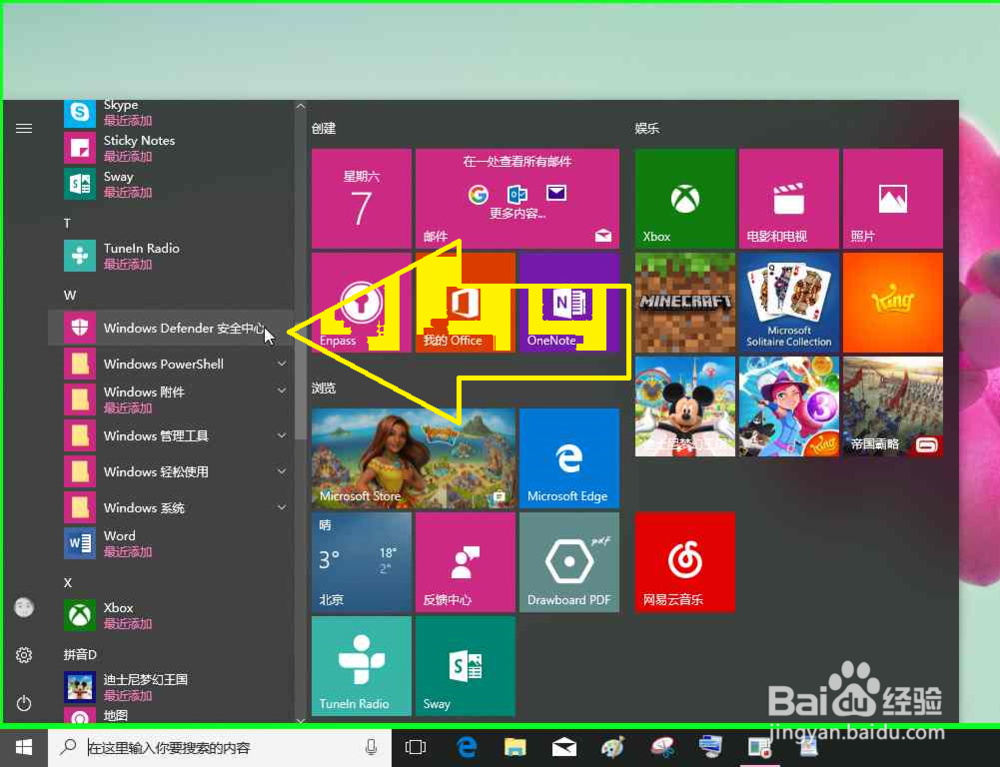The height and width of the screenshot is (767, 1000).
Task: Open the Xbox green tile
Action: (685, 198)
